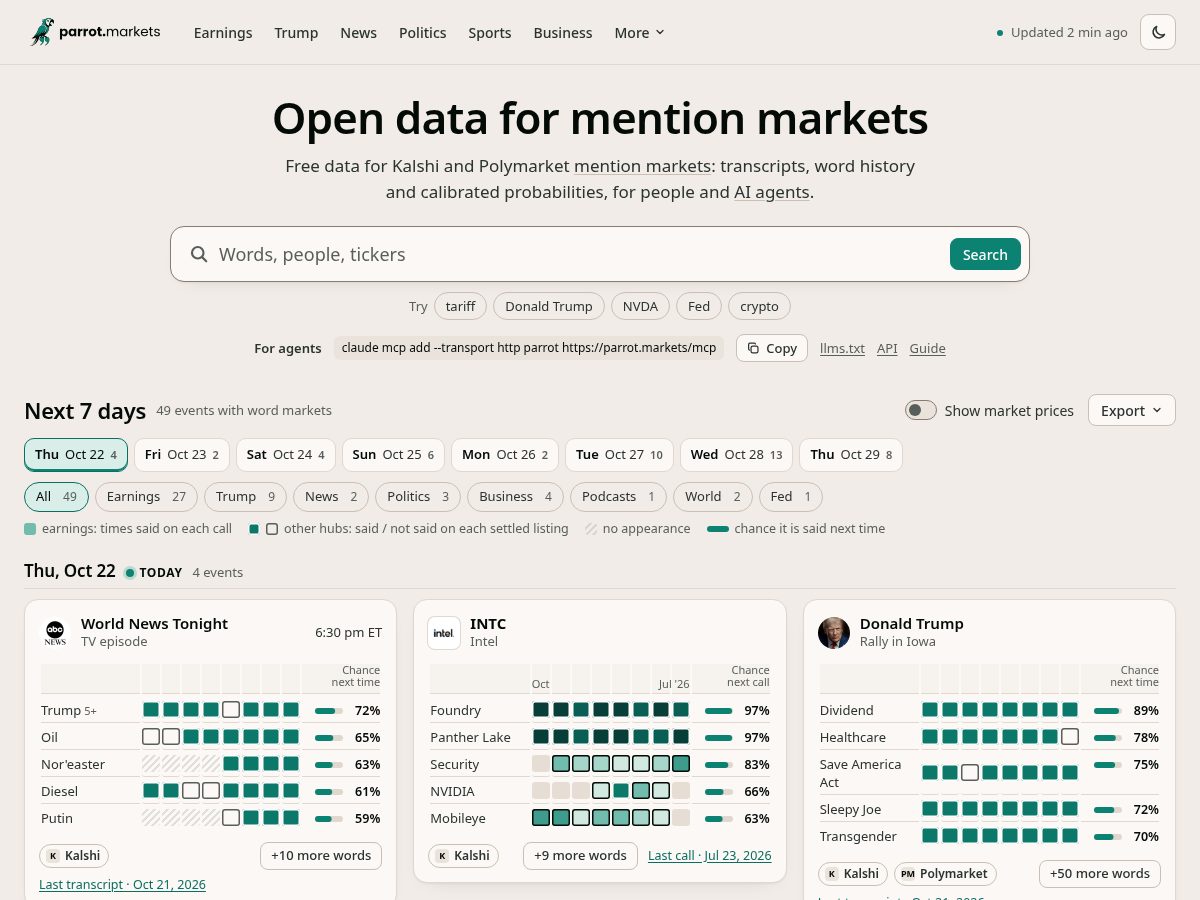Screen dimensions: 1200x900
Task: Open Last call Jul 23, 2026 link
Action: pos(710,855)
